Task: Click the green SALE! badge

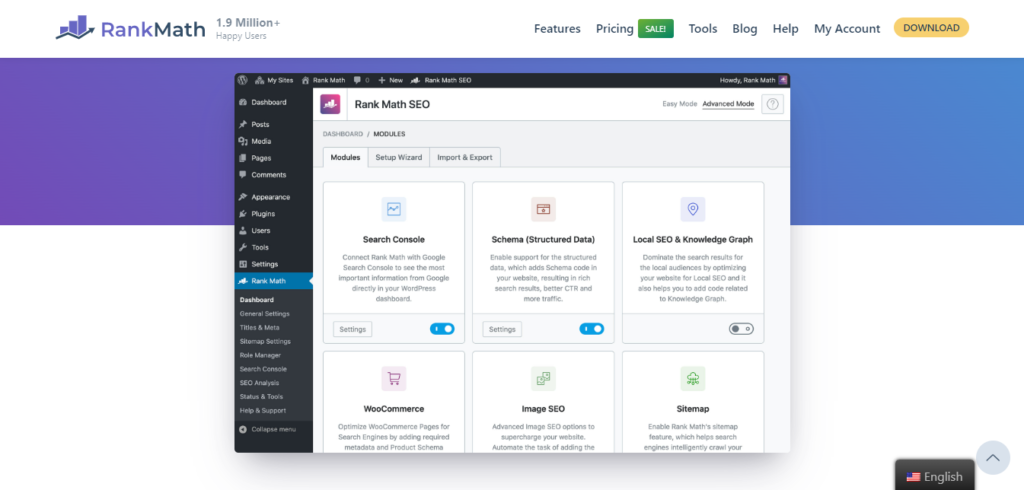Action: point(656,29)
